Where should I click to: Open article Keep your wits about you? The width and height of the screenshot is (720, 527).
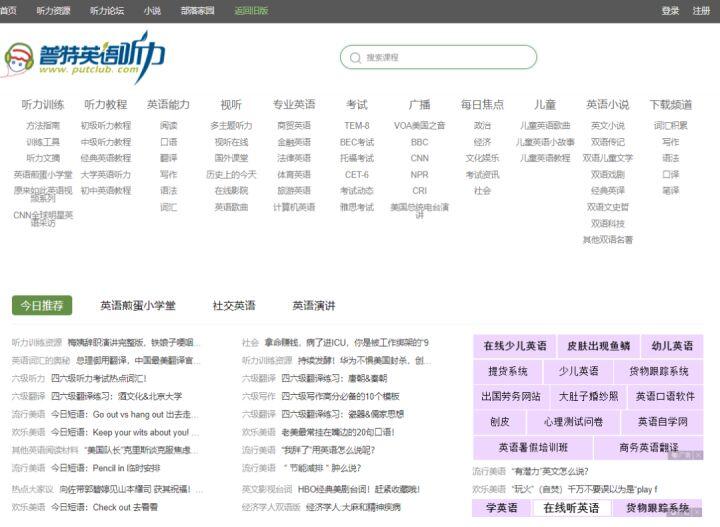124,432
